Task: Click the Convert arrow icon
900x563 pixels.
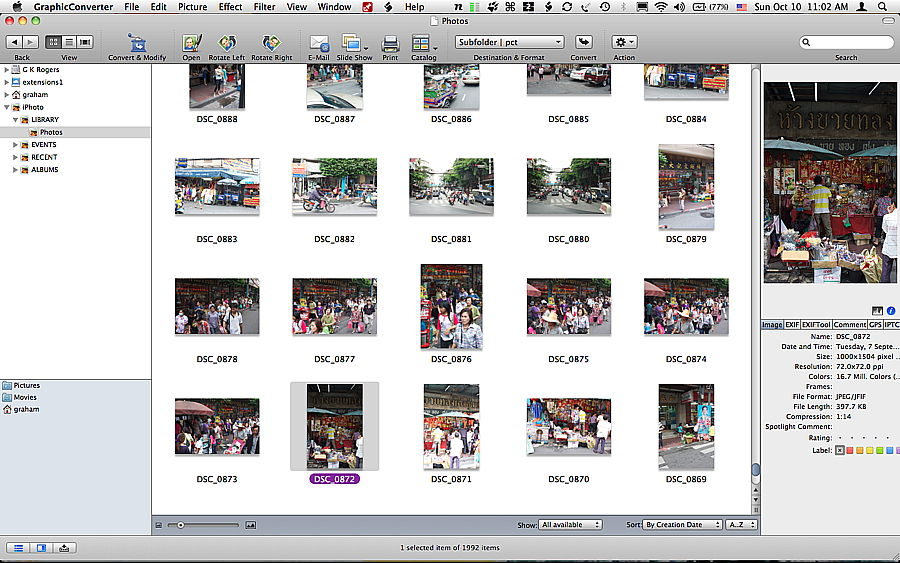Action: click(584, 42)
